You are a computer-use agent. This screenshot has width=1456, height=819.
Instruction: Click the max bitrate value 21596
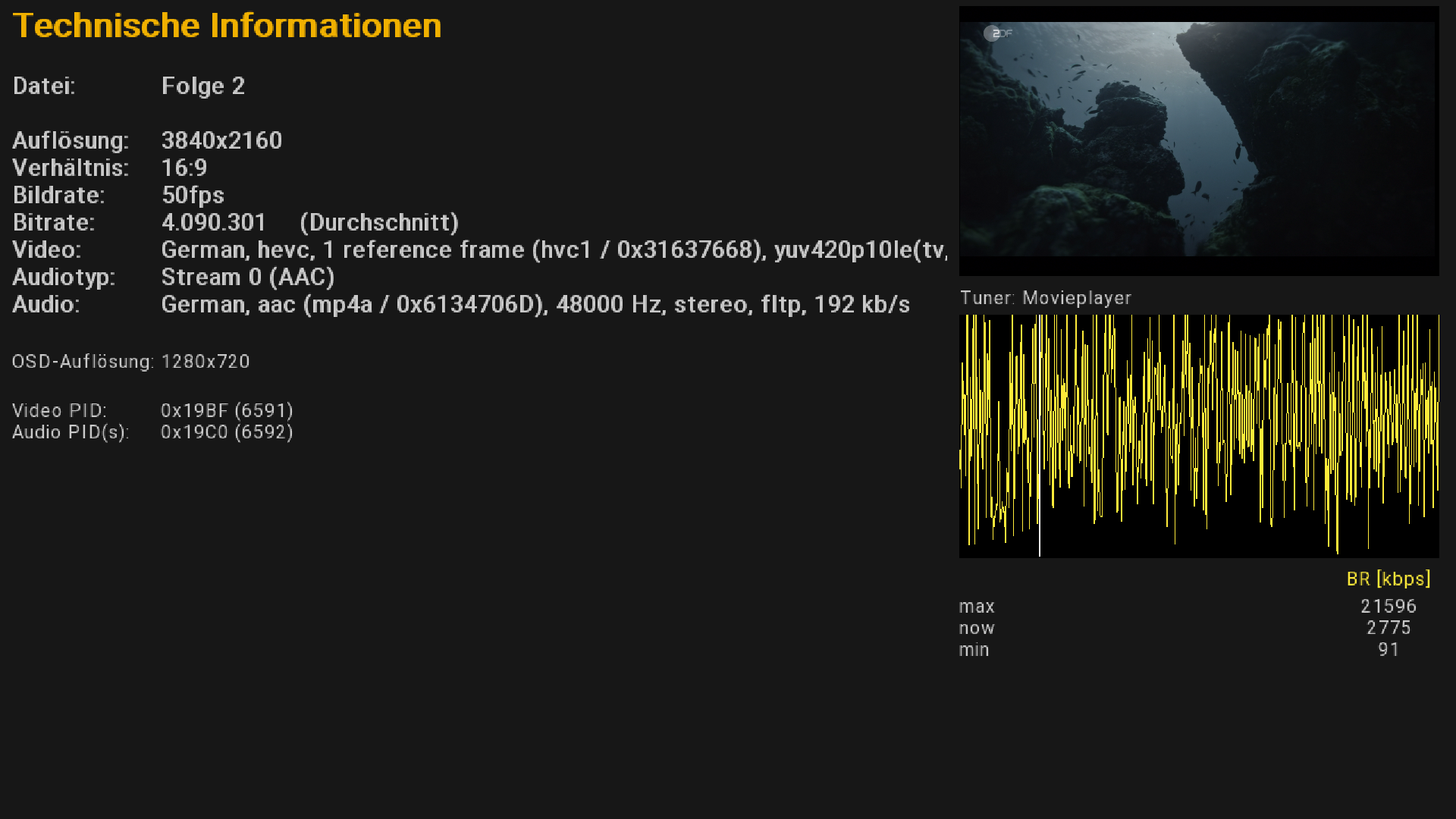pos(1388,607)
